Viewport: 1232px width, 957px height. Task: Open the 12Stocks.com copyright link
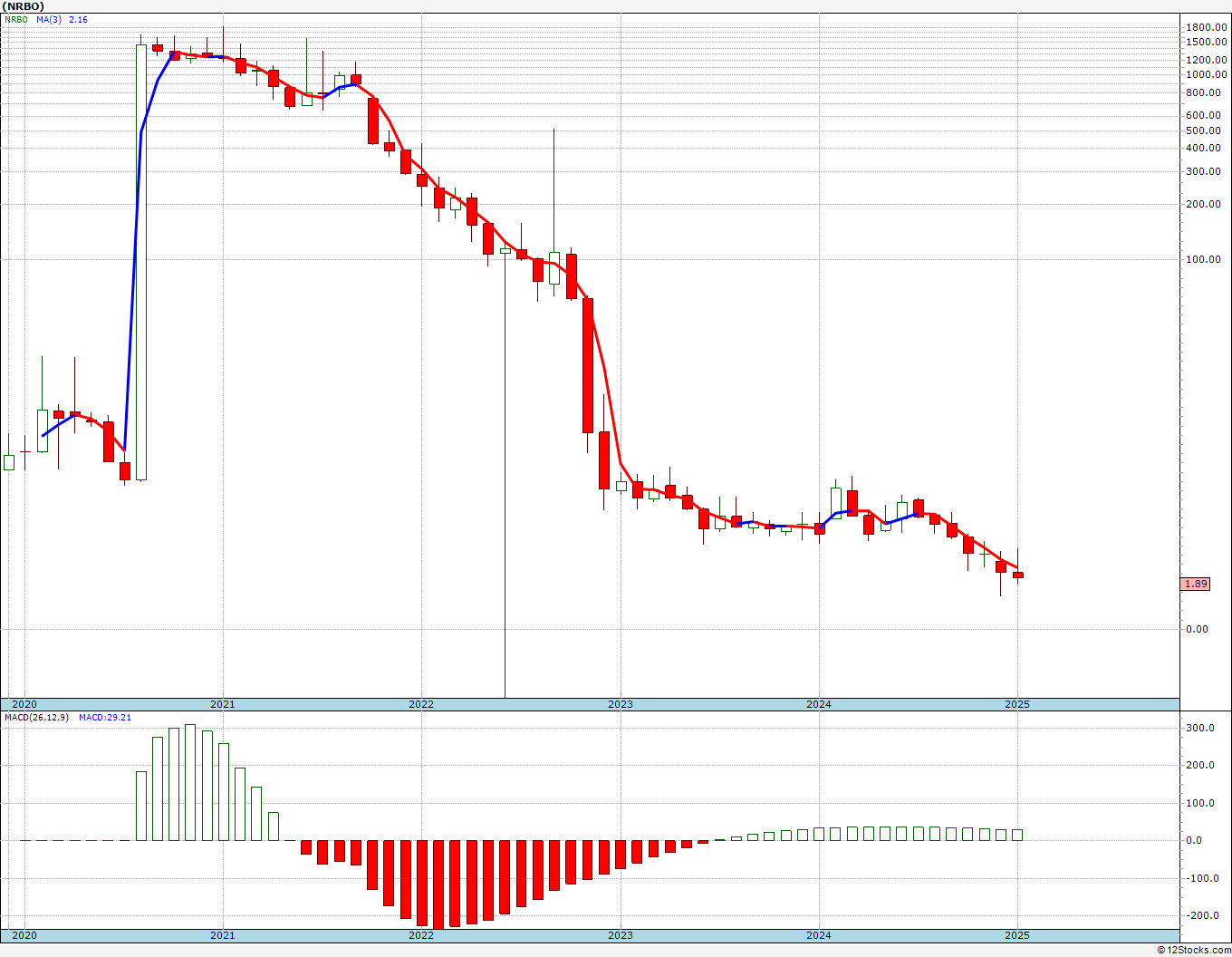[1192, 950]
